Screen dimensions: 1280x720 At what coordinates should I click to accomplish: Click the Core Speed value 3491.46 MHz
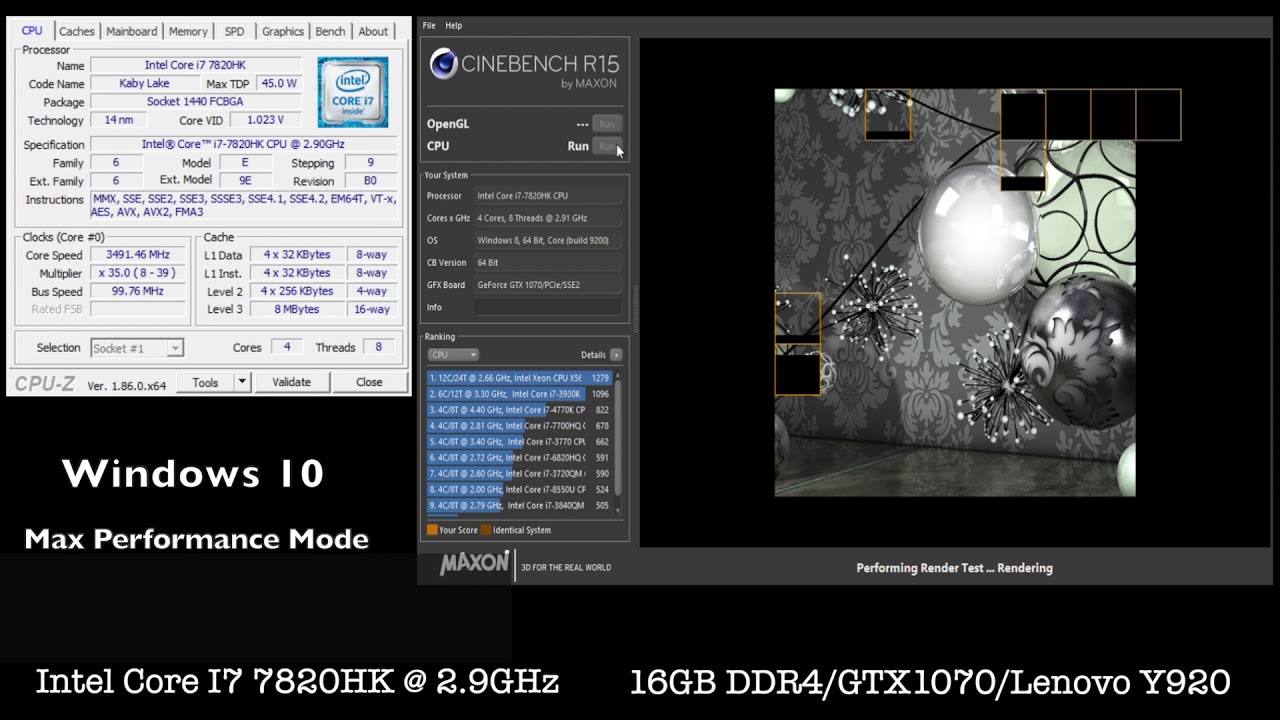coord(138,255)
